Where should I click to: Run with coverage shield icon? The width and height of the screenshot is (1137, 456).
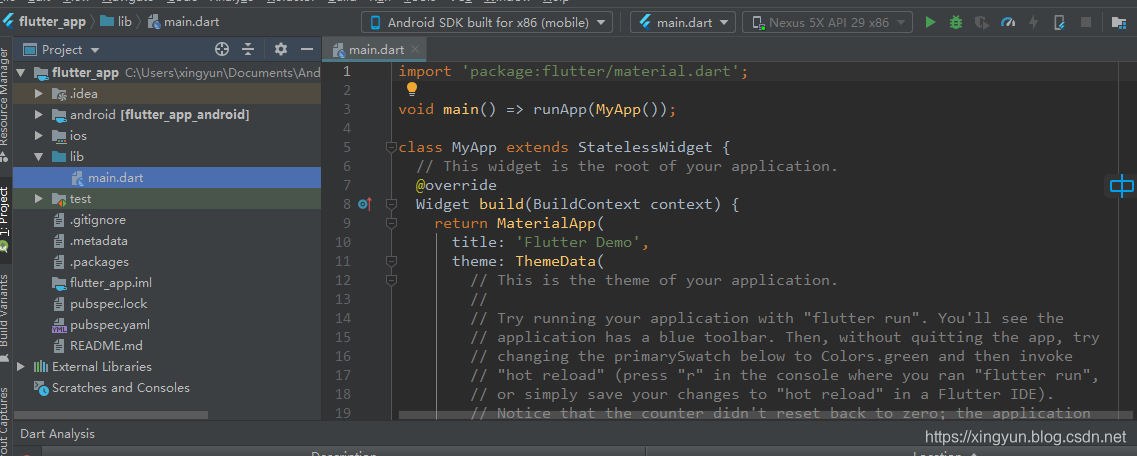click(982, 22)
